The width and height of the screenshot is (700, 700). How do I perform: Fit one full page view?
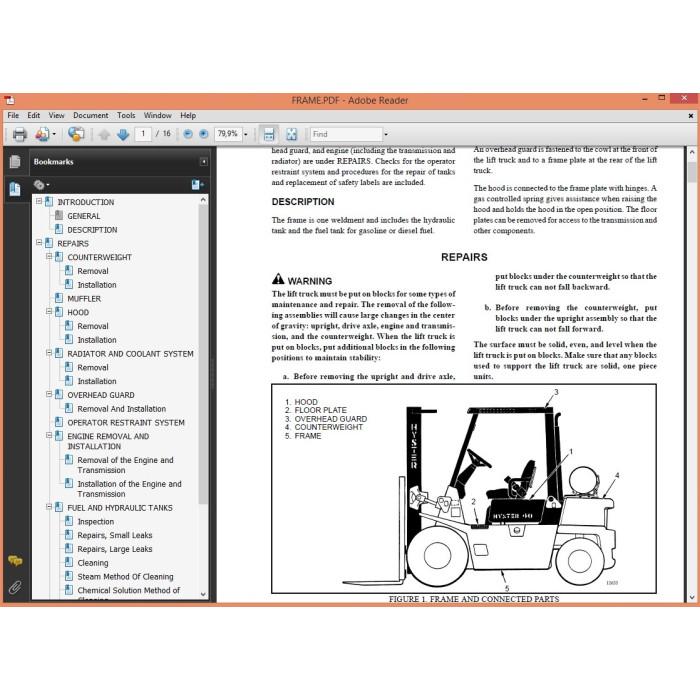292,134
